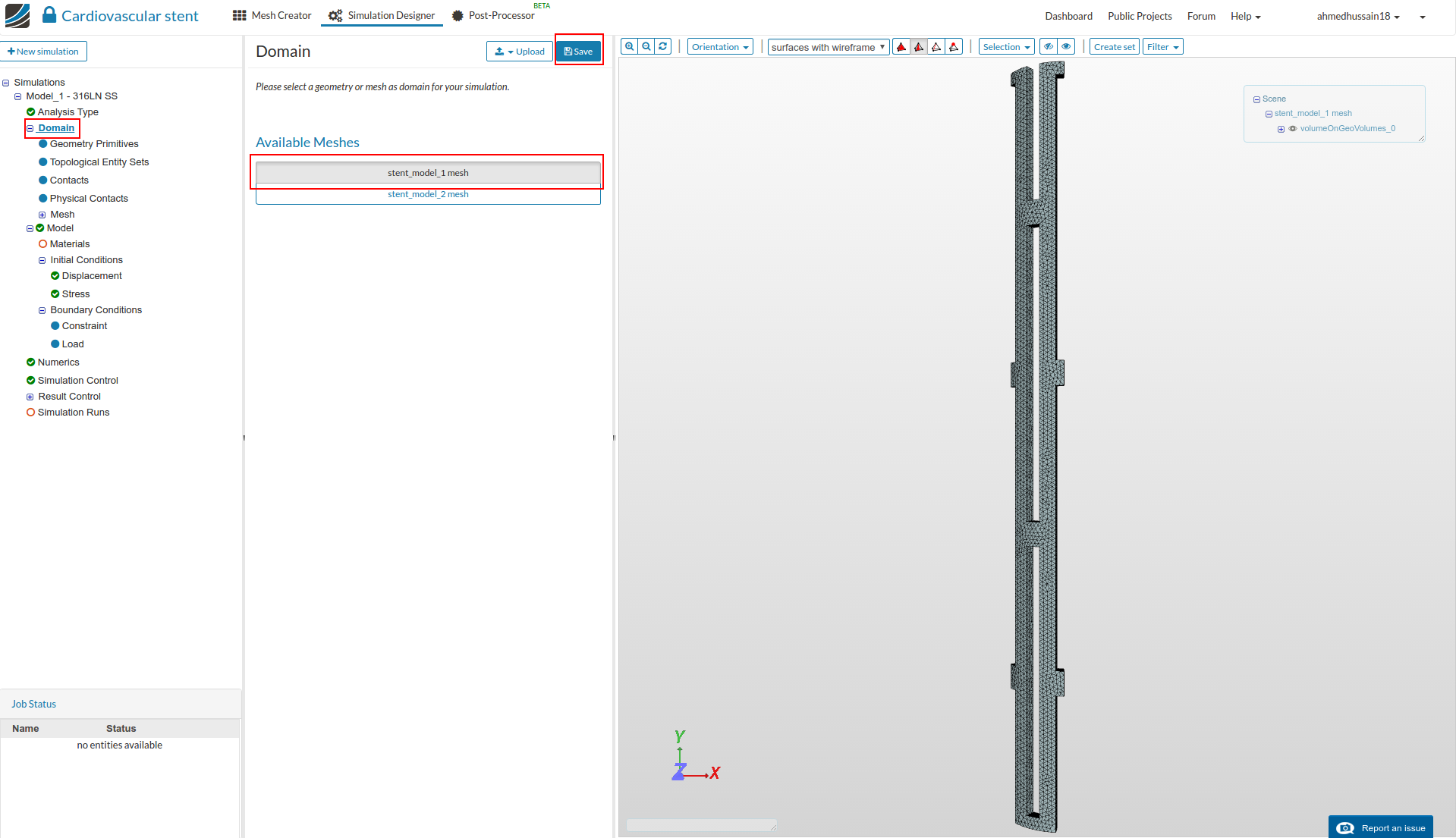Image resolution: width=1456 pixels, height=838 pixels.
Task: Select stent_model_1 mesh in Available Meshes
Action: [428, 173]
